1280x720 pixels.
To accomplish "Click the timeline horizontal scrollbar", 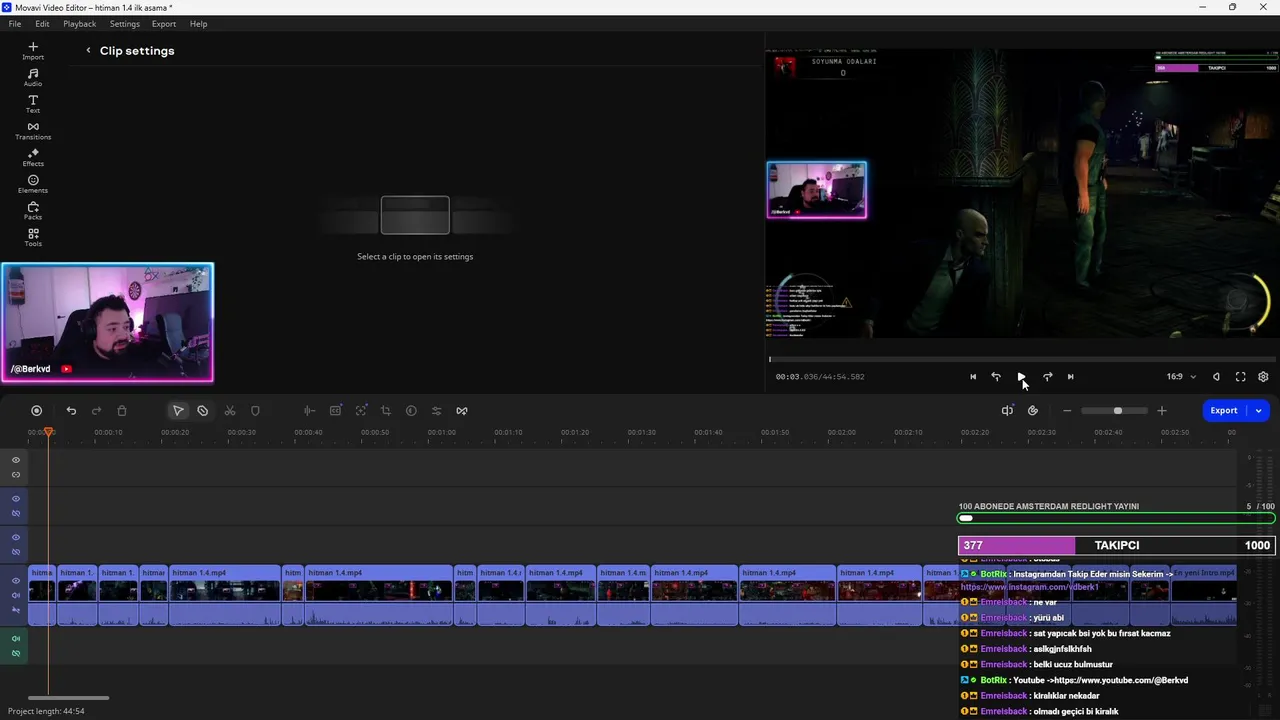I will click(x=68, y=698).
